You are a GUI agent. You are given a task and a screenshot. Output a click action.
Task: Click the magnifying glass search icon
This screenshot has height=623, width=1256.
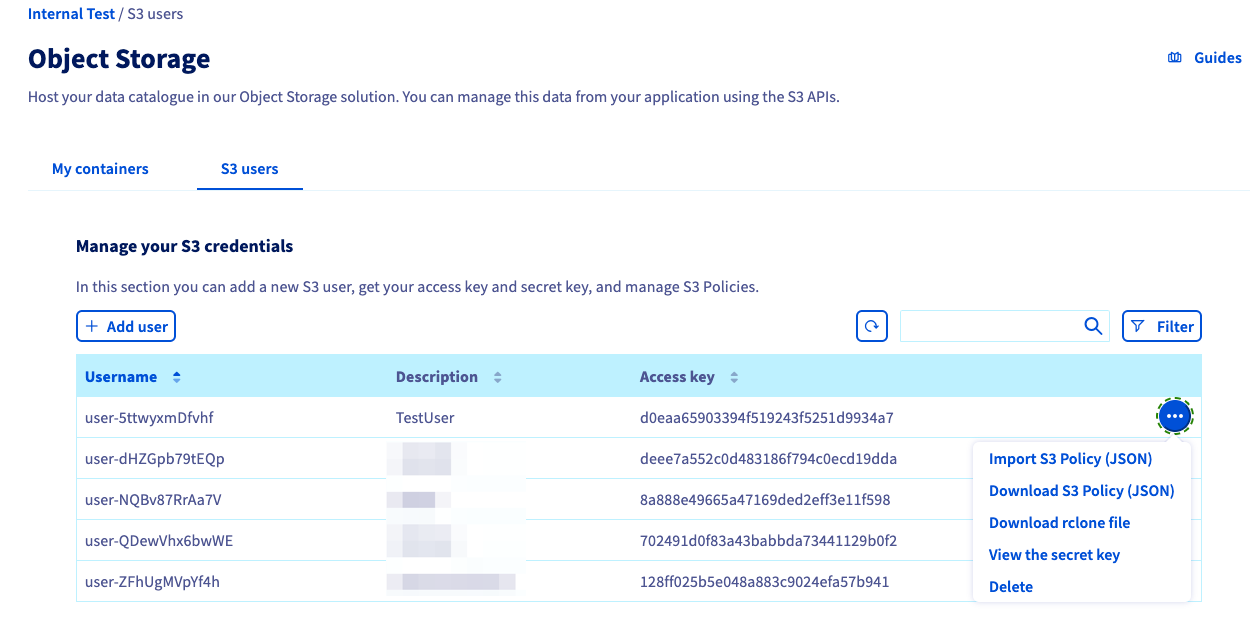tap(1093, 326)
